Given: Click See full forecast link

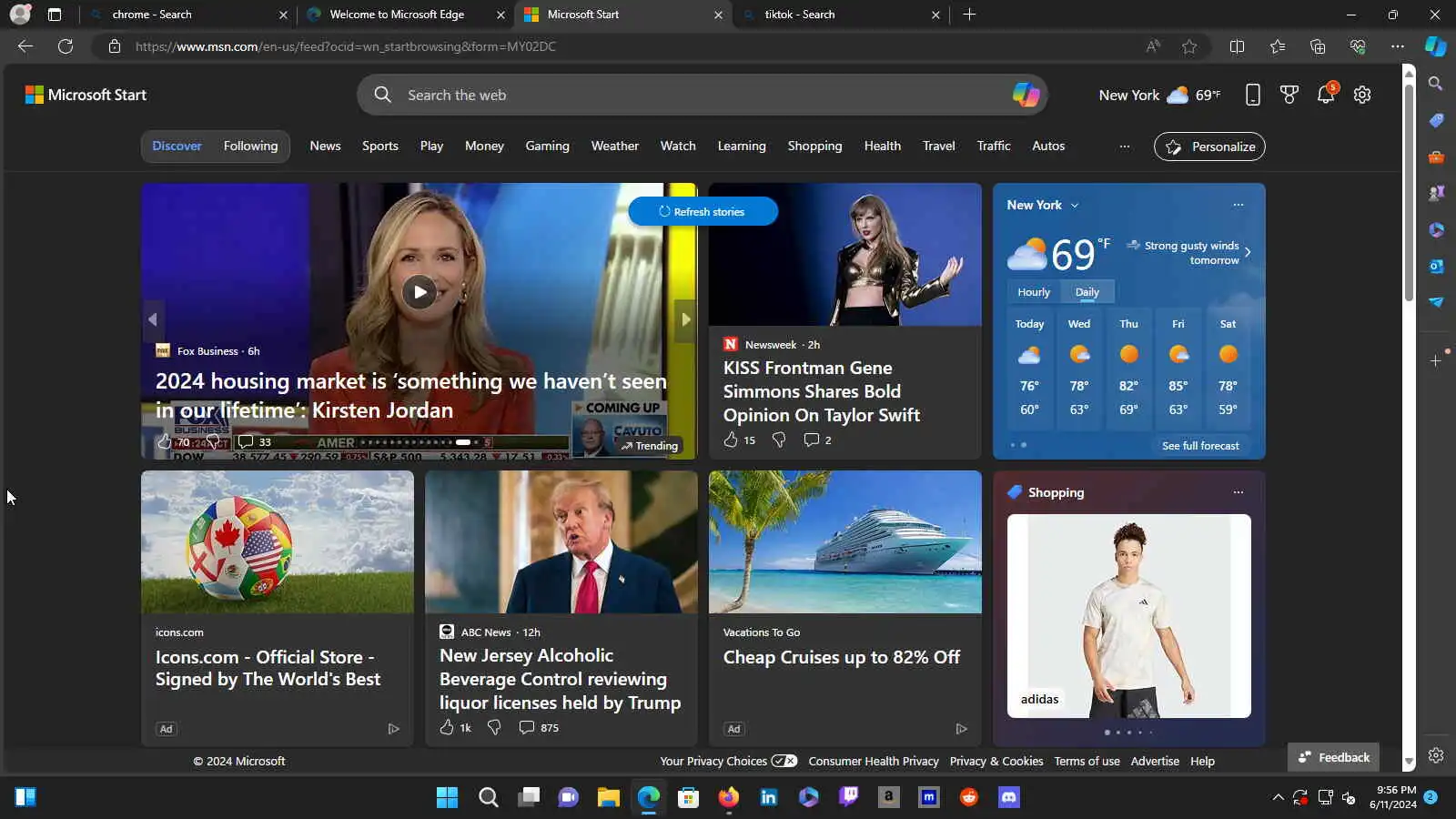Looking at the screenshot, I should point(1200,446).
